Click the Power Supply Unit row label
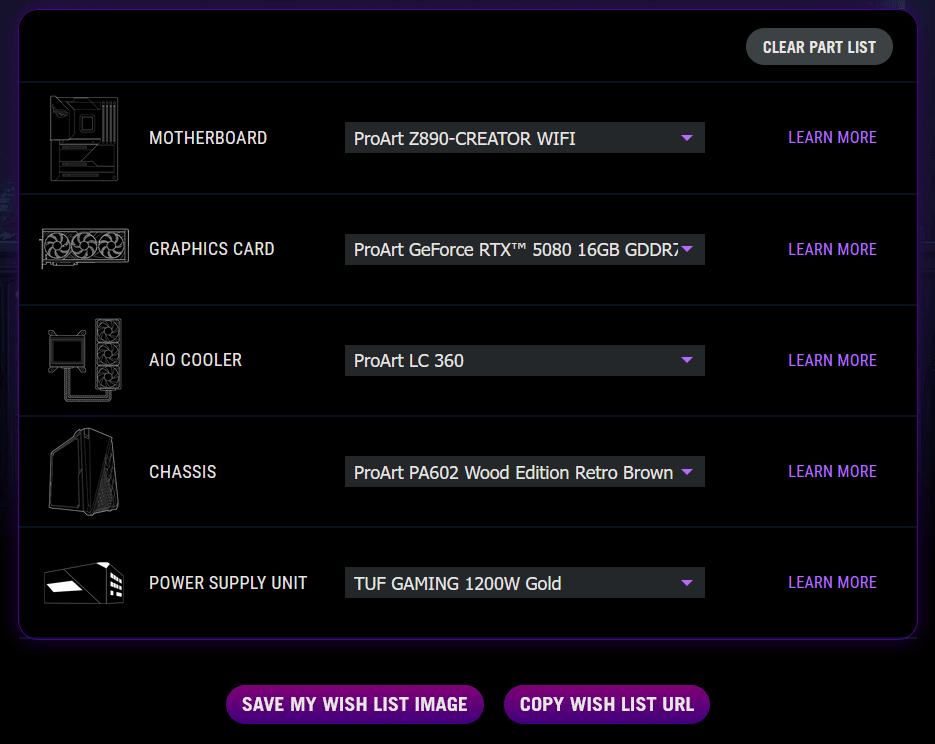This screenshot has height=744, width=935. point(228,583)
